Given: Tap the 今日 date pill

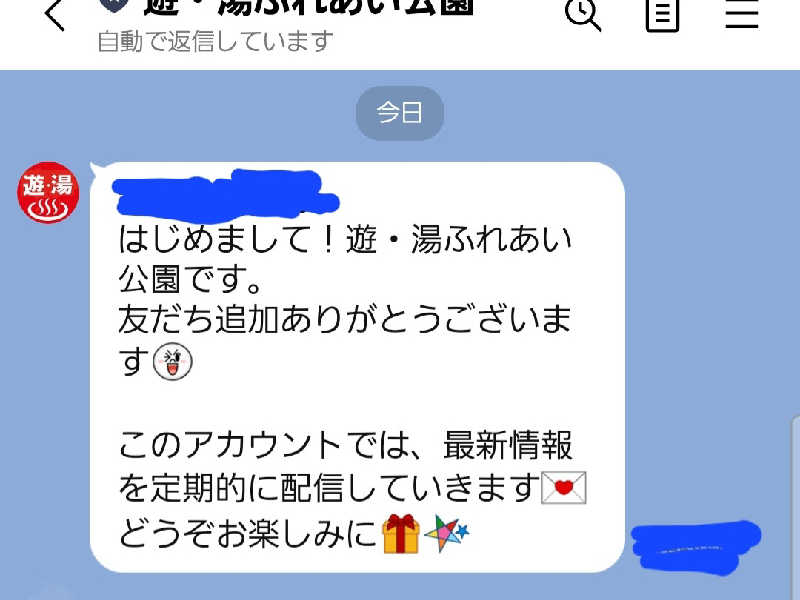Looking at the screenshot, I should (x=399, y=113).
